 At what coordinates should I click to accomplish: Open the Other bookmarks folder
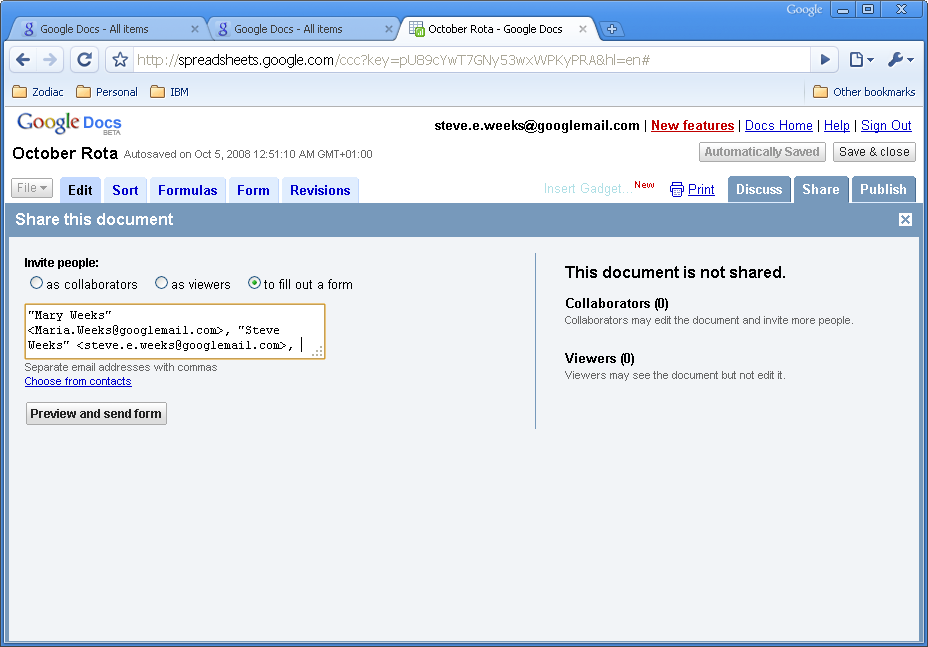coord(864,92)
